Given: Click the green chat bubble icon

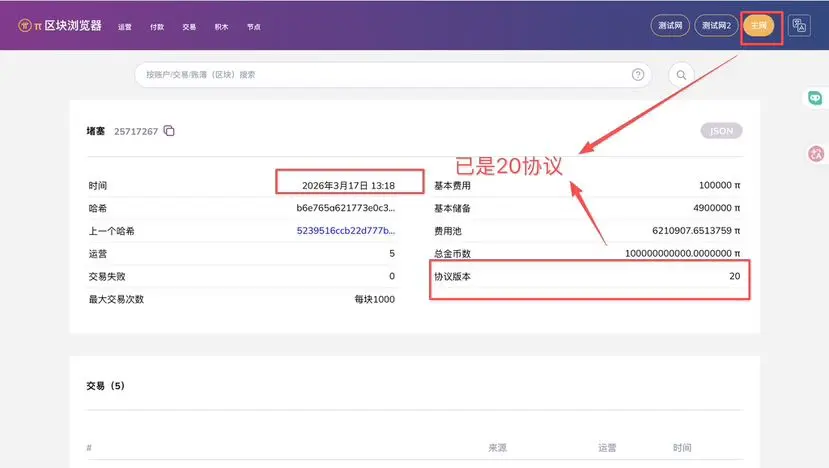Looking at the screenshot, I should click(x=815, y=98).
